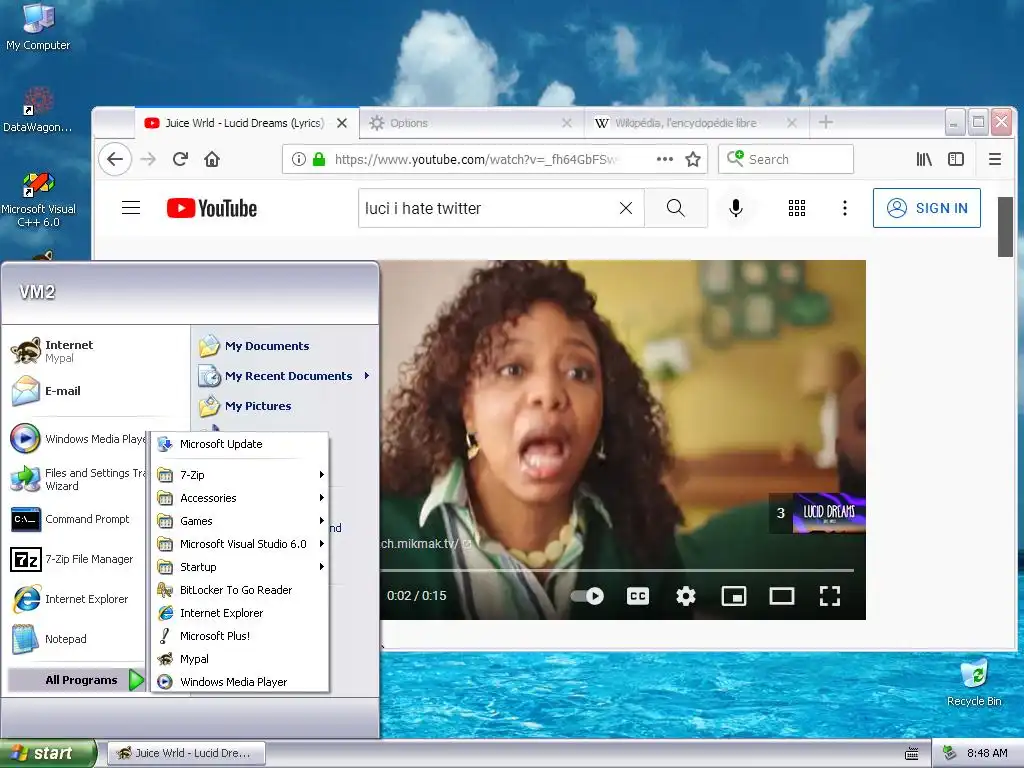
Task: Open the Recycle Bin on desktop
Action: click(974, 683)
